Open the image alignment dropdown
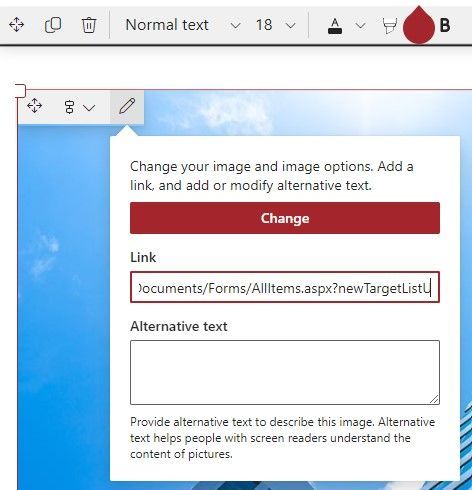The width and height of the screenshot is (472, 490). pos(79,107)
